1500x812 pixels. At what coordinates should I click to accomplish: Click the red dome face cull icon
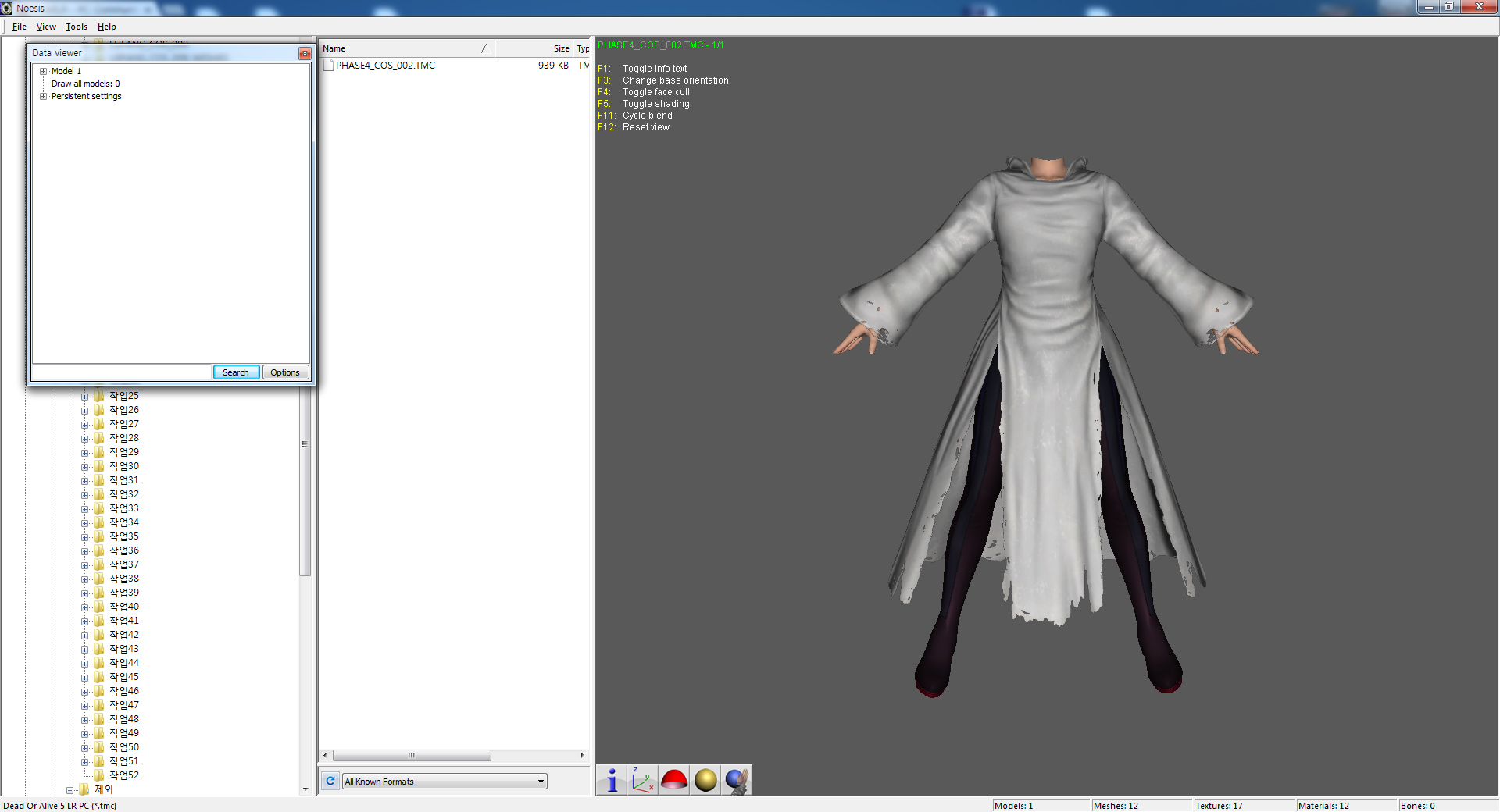[x=674, y=780]
